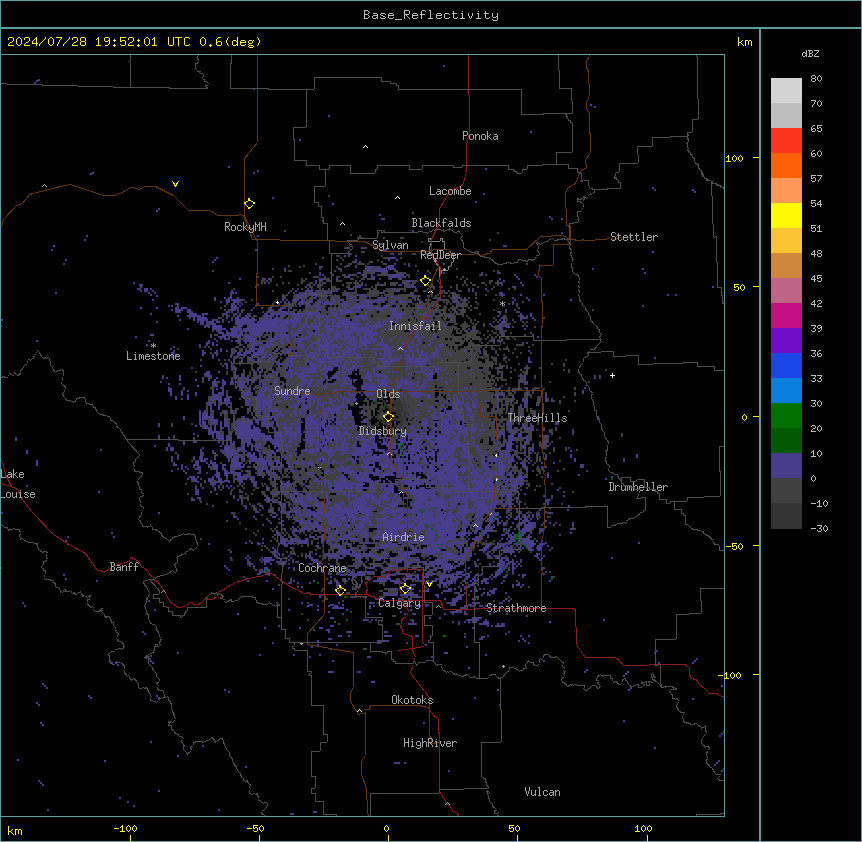Click the Lacombe city label
Viewport: 862px width, 842px height.
click(x=450, y=191)
